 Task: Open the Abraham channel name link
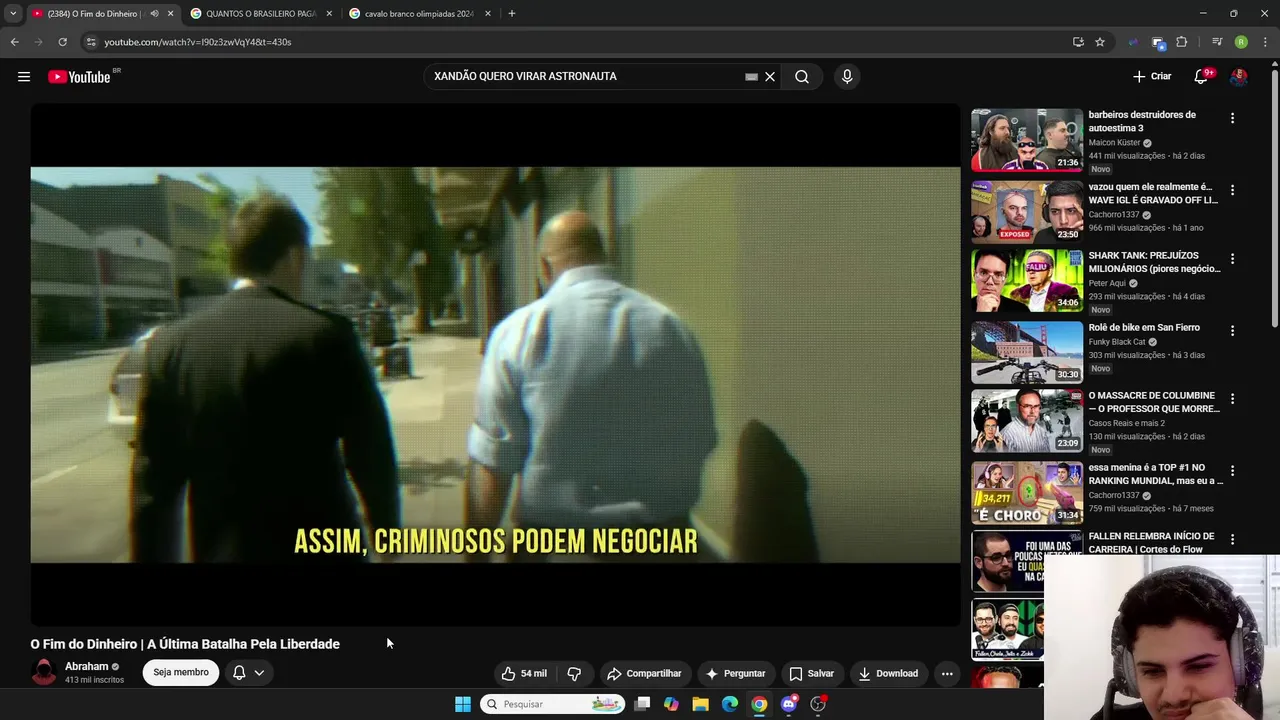coord(87,666)
